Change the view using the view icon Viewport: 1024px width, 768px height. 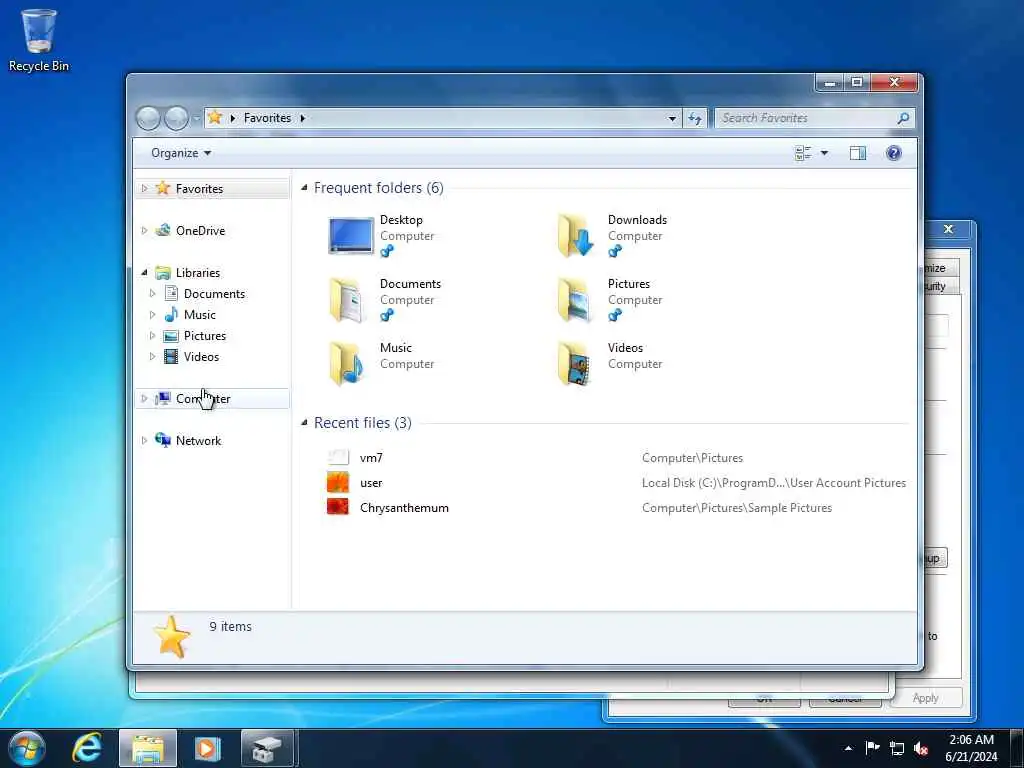point(803,153)
